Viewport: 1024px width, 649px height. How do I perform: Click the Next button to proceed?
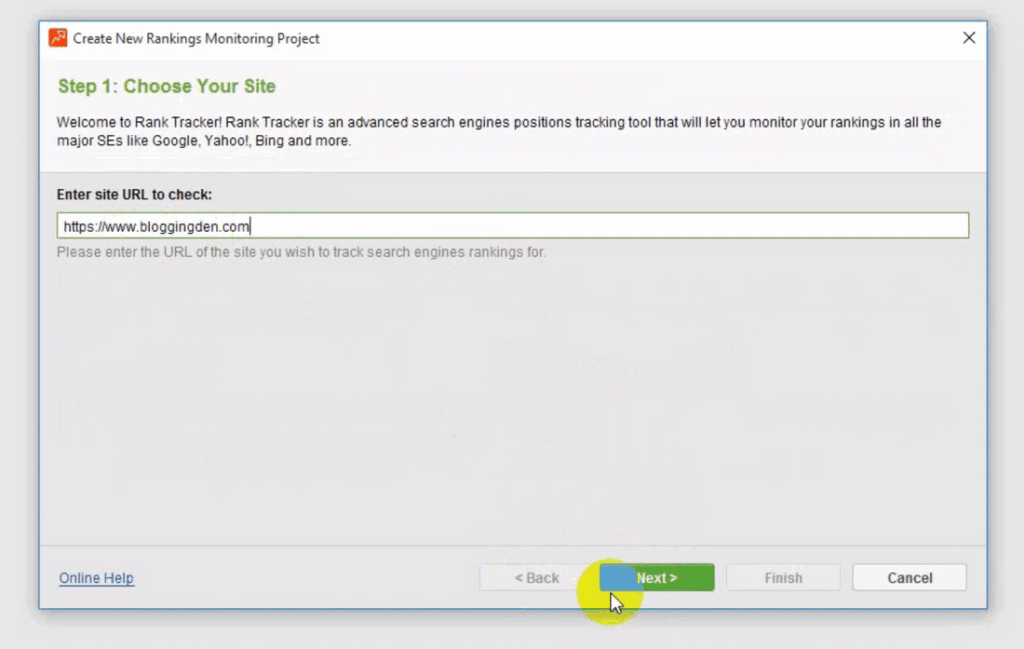pos(657,578)
